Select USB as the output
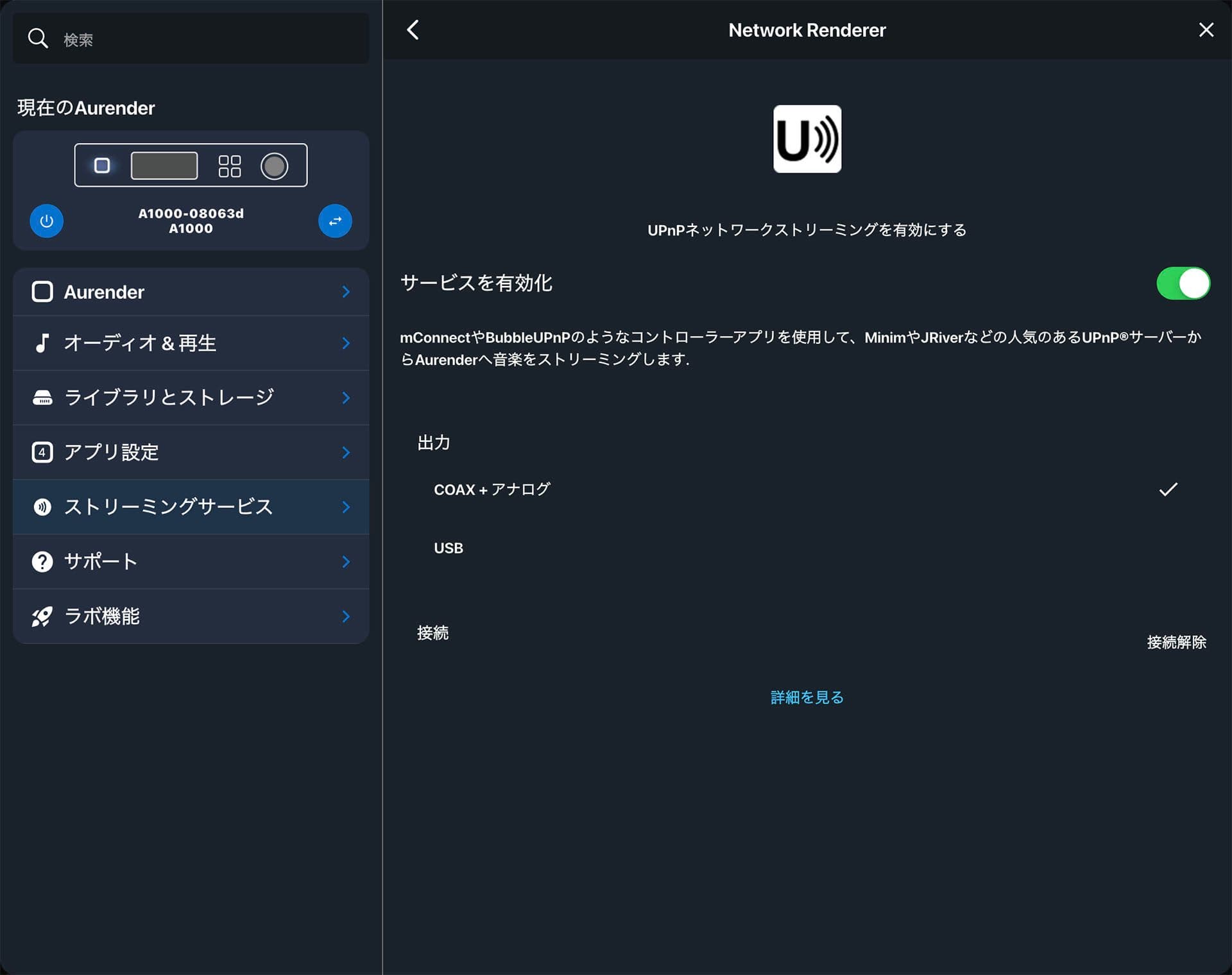Image resolution: width=1232 pixels, height=975 pixels. [x=448, y=548]
